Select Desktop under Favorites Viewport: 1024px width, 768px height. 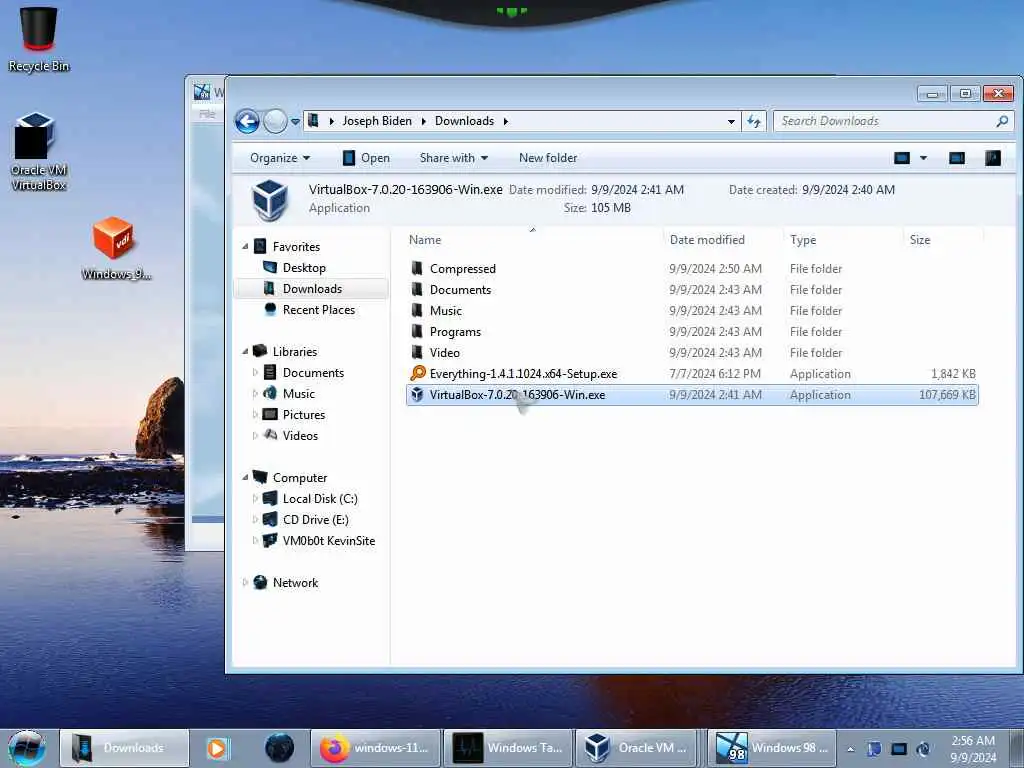pyautogui.click(x=304, y=268)
